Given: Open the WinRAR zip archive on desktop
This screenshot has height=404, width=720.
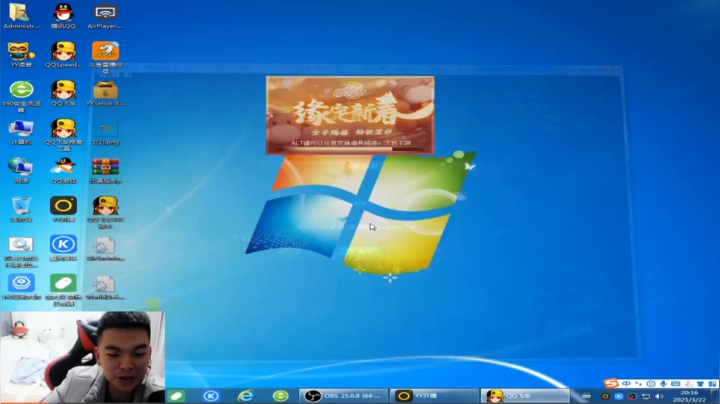Looking at the screenshot, I should point(105,171).
